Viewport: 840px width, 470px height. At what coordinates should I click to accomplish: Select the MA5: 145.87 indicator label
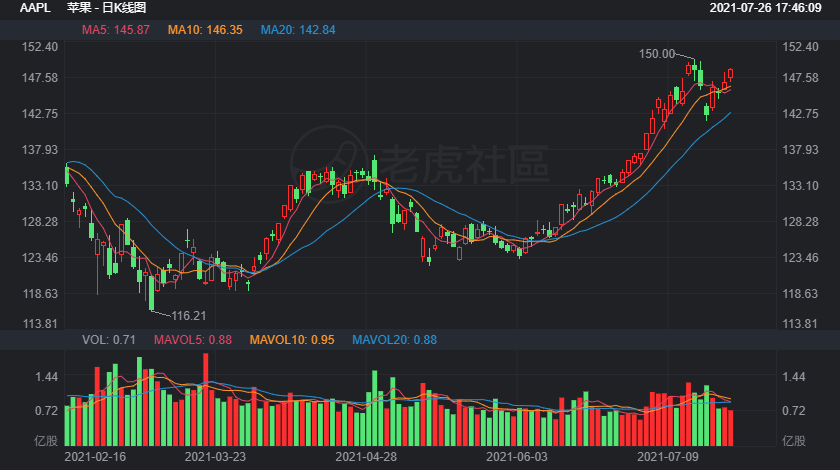[x=116, y=30]
